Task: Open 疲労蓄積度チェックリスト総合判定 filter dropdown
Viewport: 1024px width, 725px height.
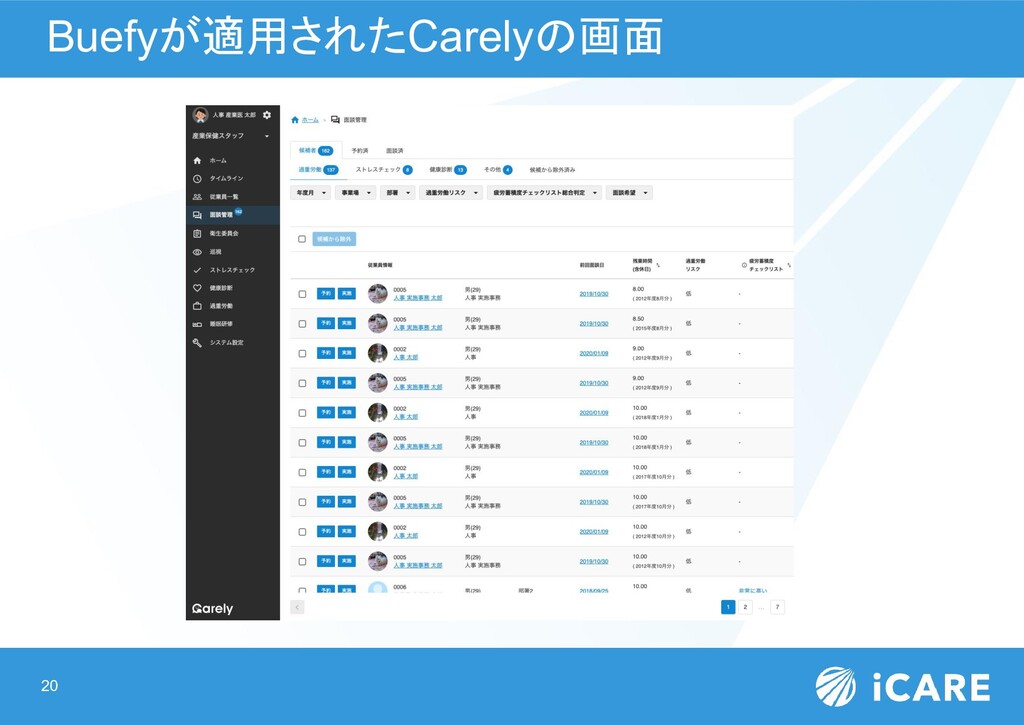Action: [x=544, y=193]
